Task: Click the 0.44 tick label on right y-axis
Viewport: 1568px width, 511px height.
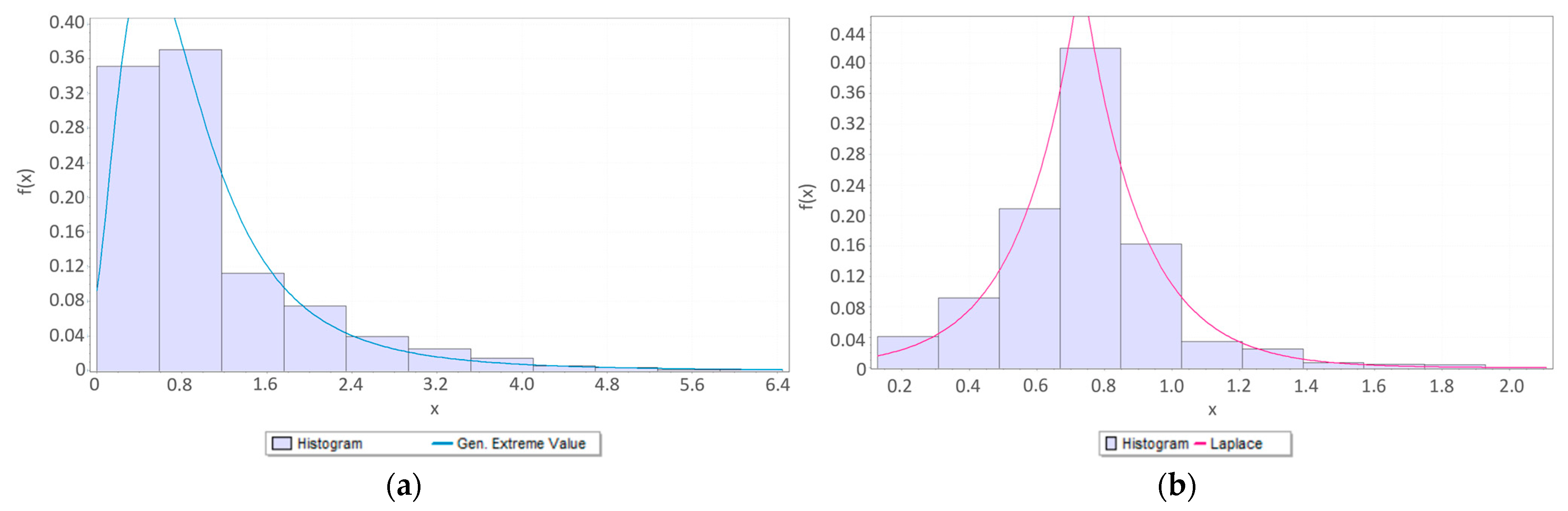Action: pos(847,34)
